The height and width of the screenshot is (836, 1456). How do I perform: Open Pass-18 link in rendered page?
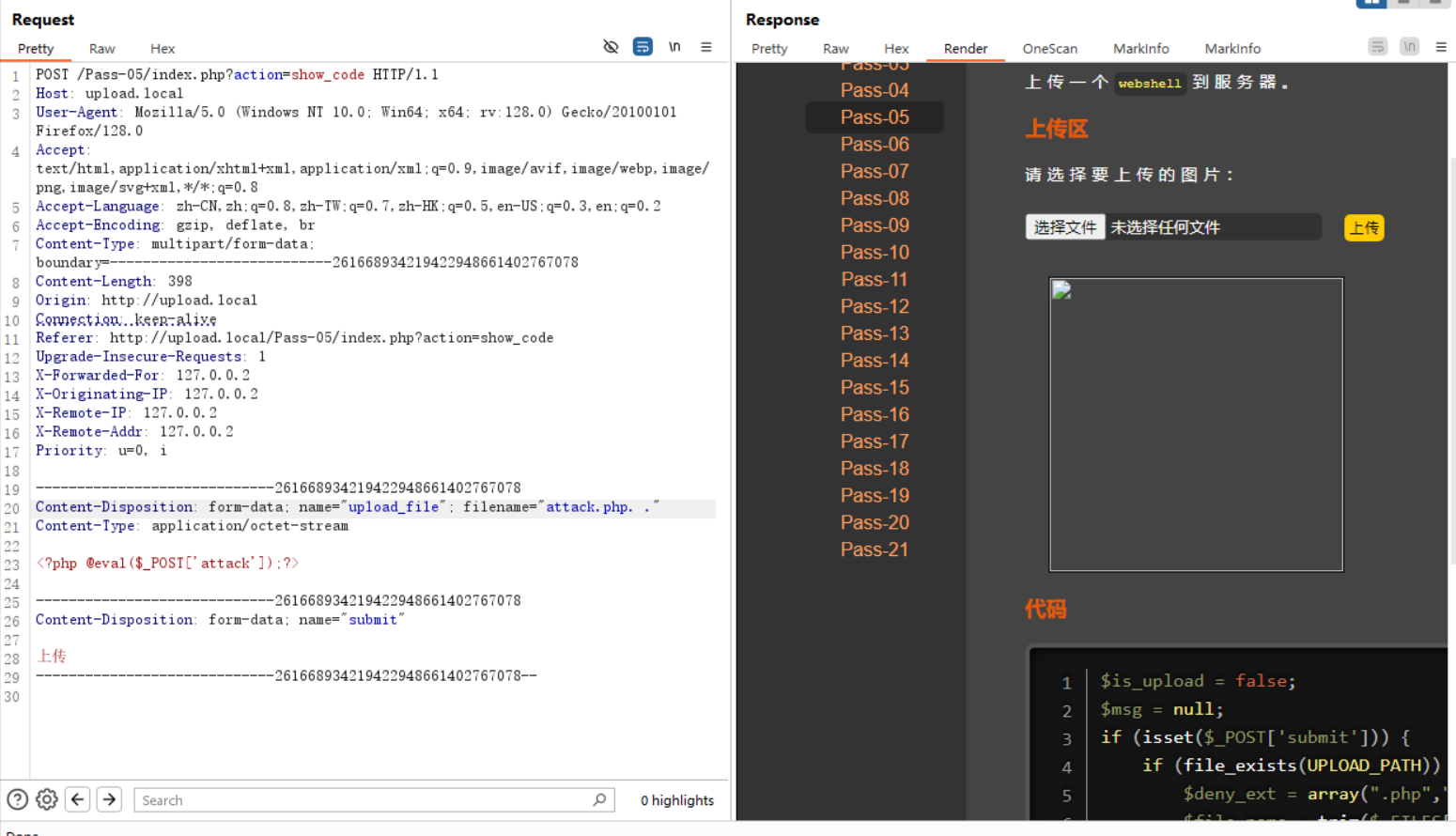(x=875, y=469)
